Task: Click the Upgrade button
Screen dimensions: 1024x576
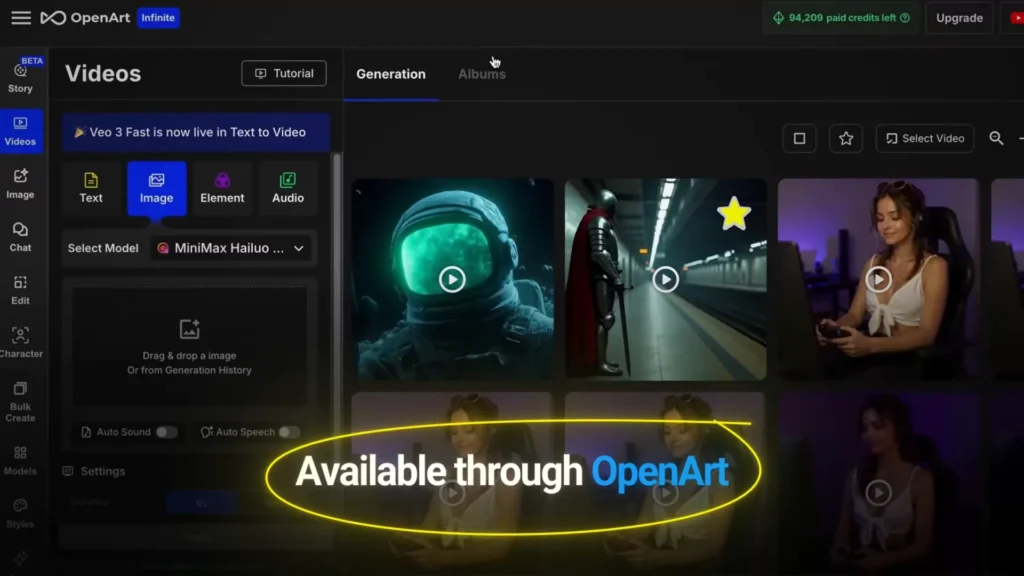Action: click(958, 18)
